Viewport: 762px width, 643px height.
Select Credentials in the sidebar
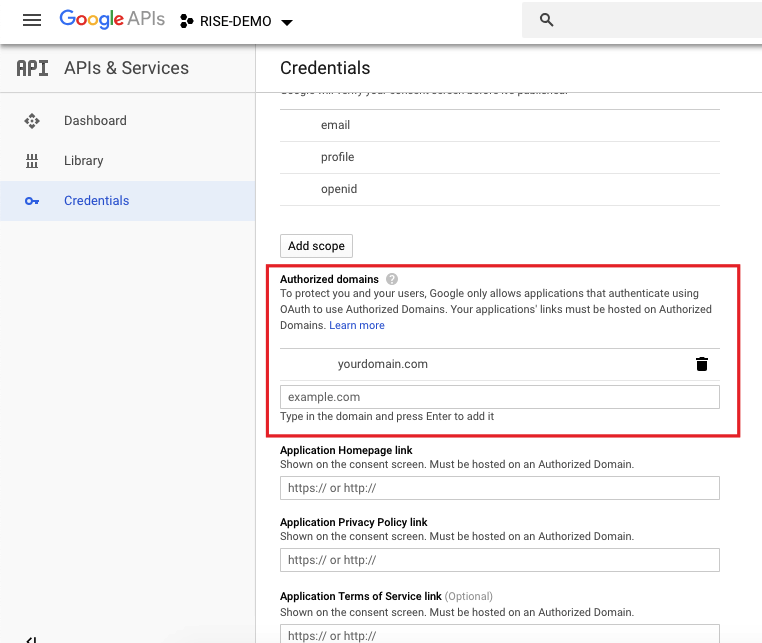pyautogui.click(x=127, y=201)
